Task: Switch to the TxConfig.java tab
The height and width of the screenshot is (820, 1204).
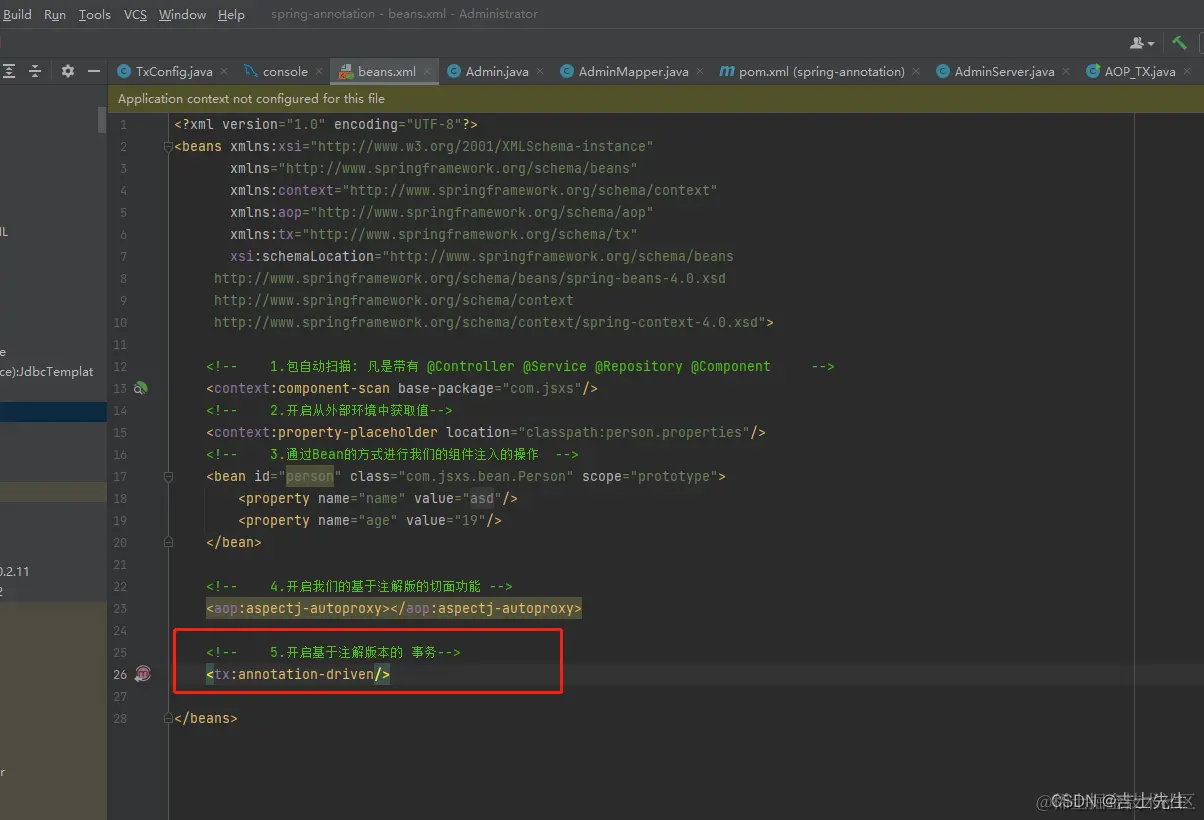Action: pos(173,72)
